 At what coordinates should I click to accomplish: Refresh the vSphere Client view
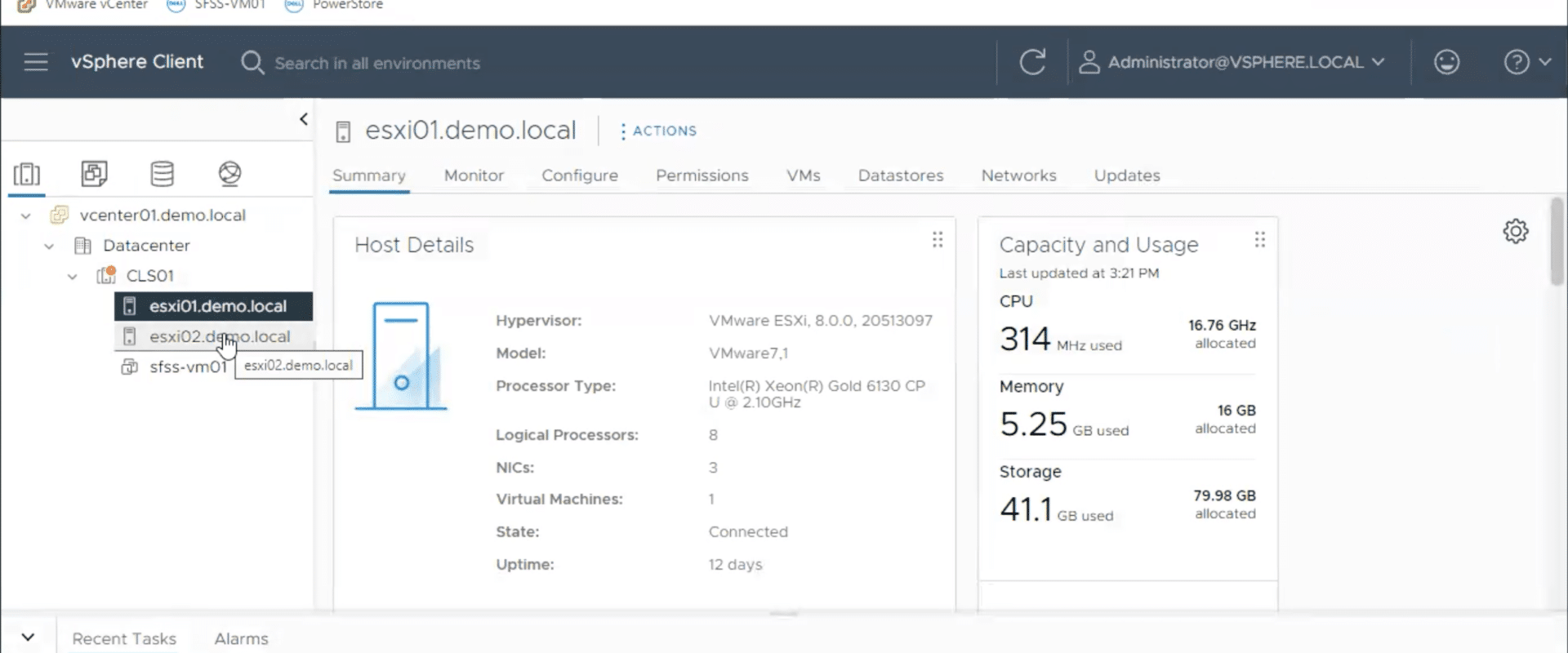(1032, 62)
